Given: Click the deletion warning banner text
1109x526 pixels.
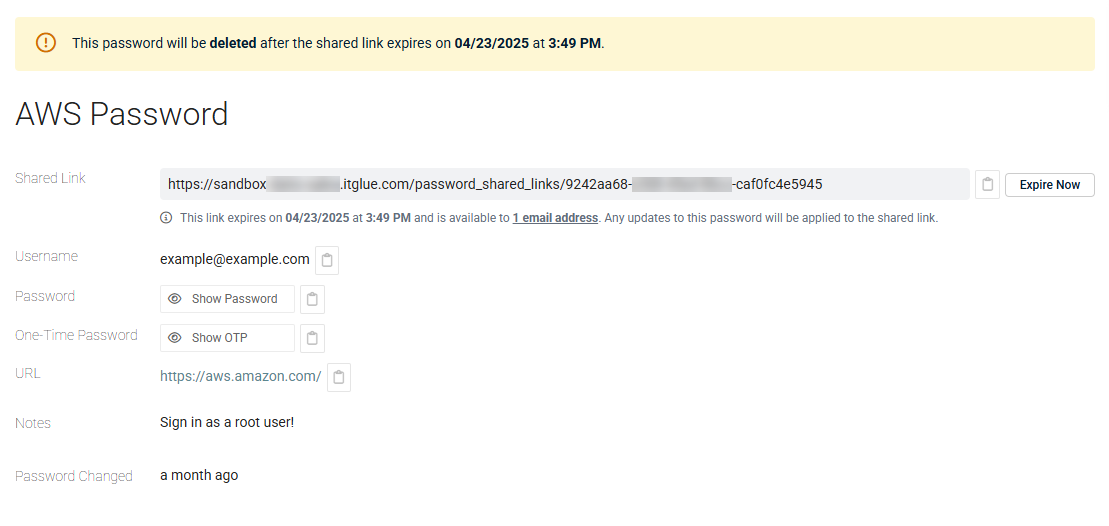Looking at the screenshot, I should coord(338,43).
